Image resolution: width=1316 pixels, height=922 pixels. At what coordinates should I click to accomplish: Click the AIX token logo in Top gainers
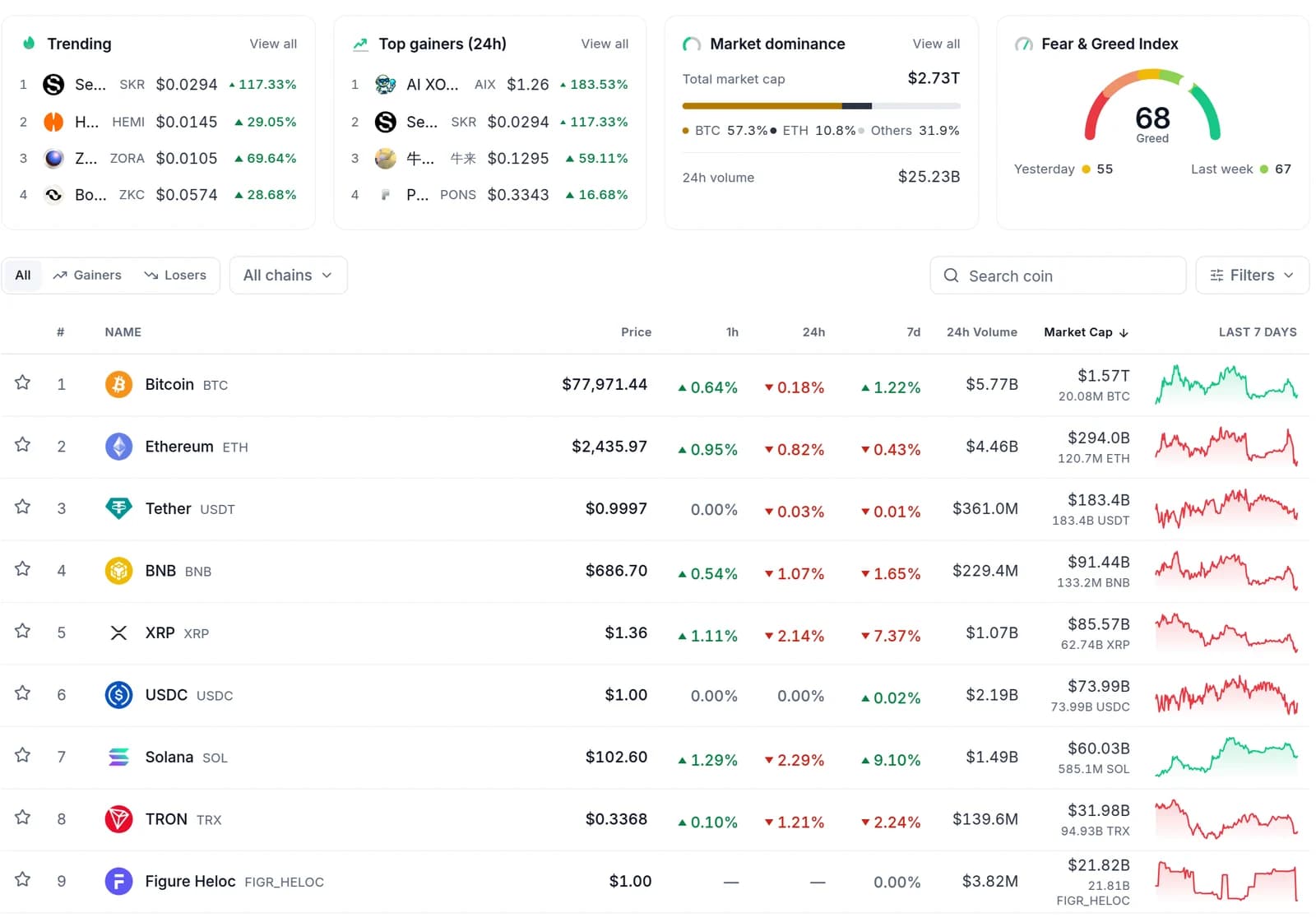pyautogui.click(x=385, y=85)
